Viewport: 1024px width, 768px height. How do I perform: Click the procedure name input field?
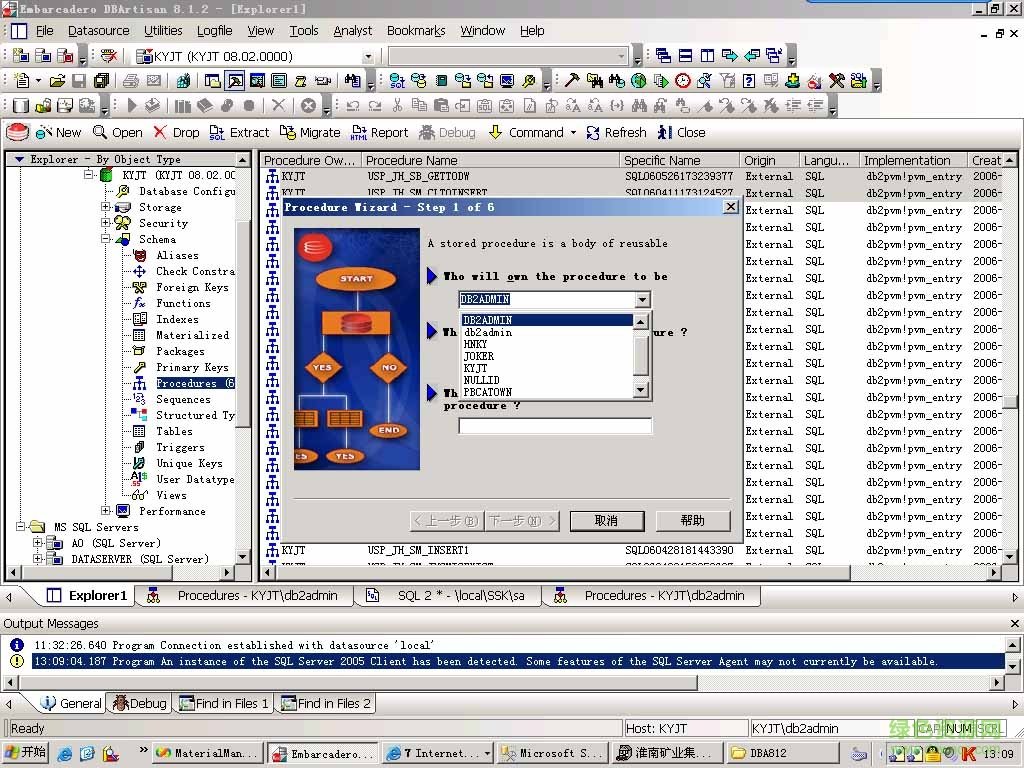(554, 426)
